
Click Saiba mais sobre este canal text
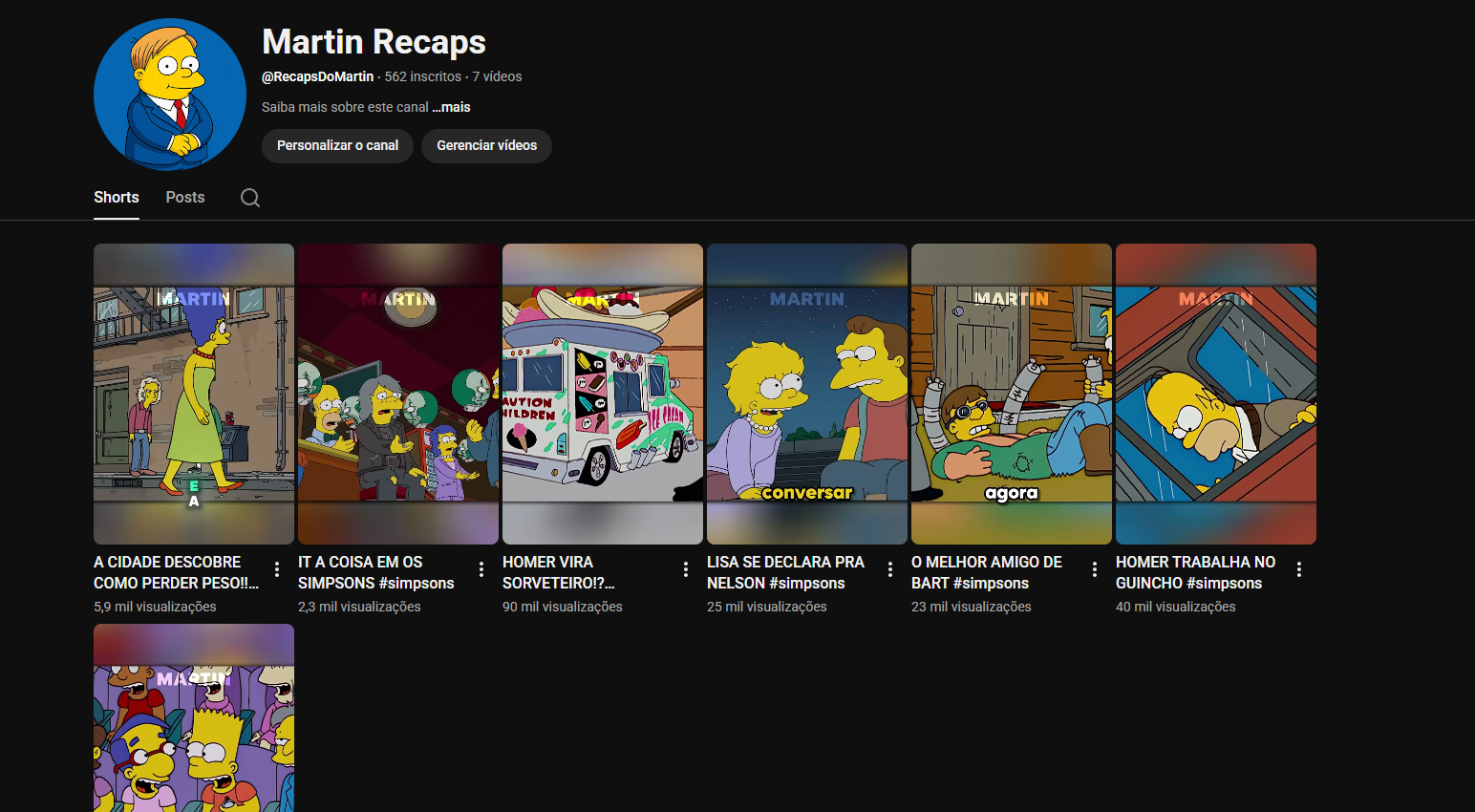(x=345, y=107)
